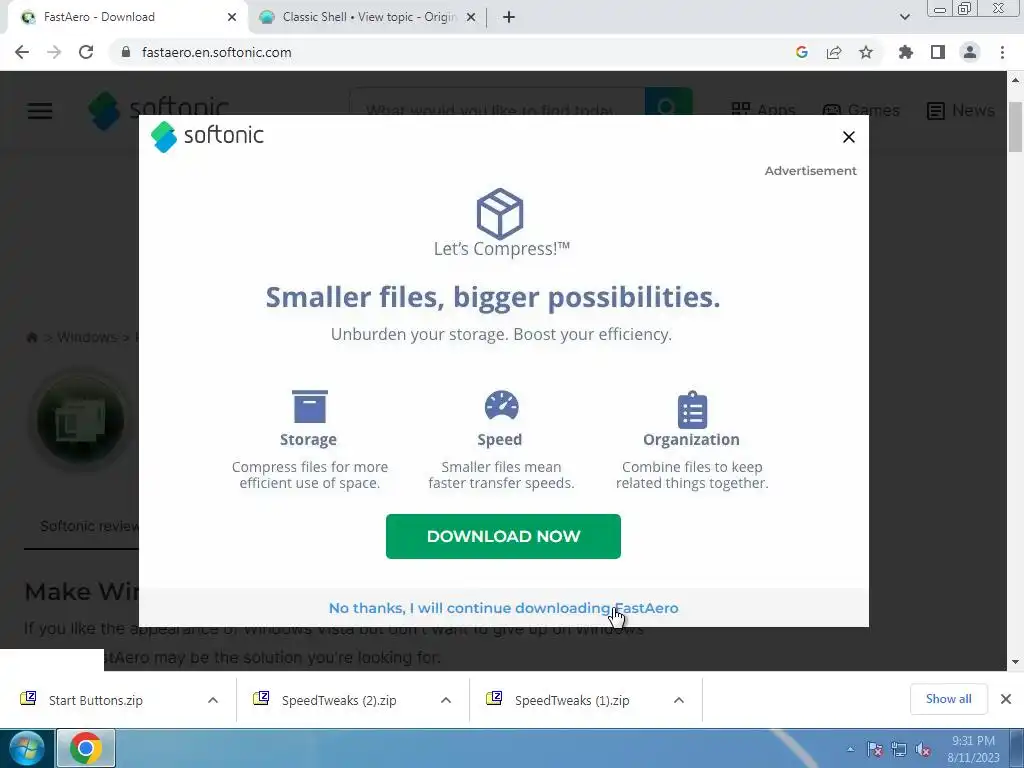Click the Windows breadcrumb link

[x=87, y=337]
